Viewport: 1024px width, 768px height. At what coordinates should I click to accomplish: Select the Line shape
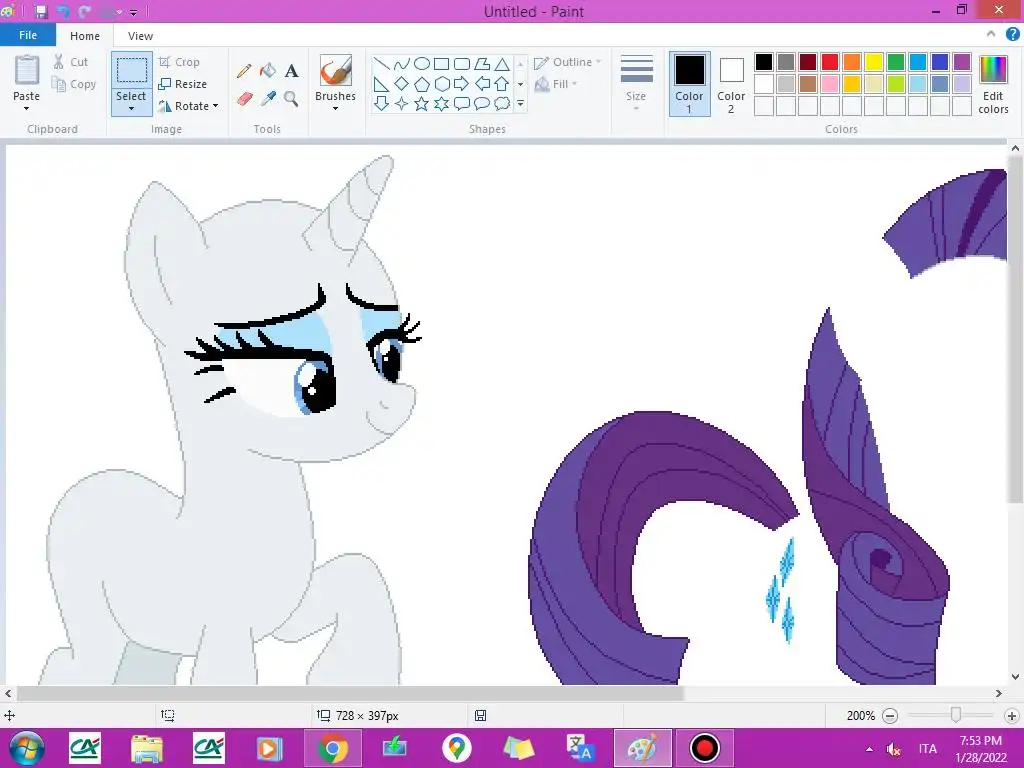click(x=382, y=64)
